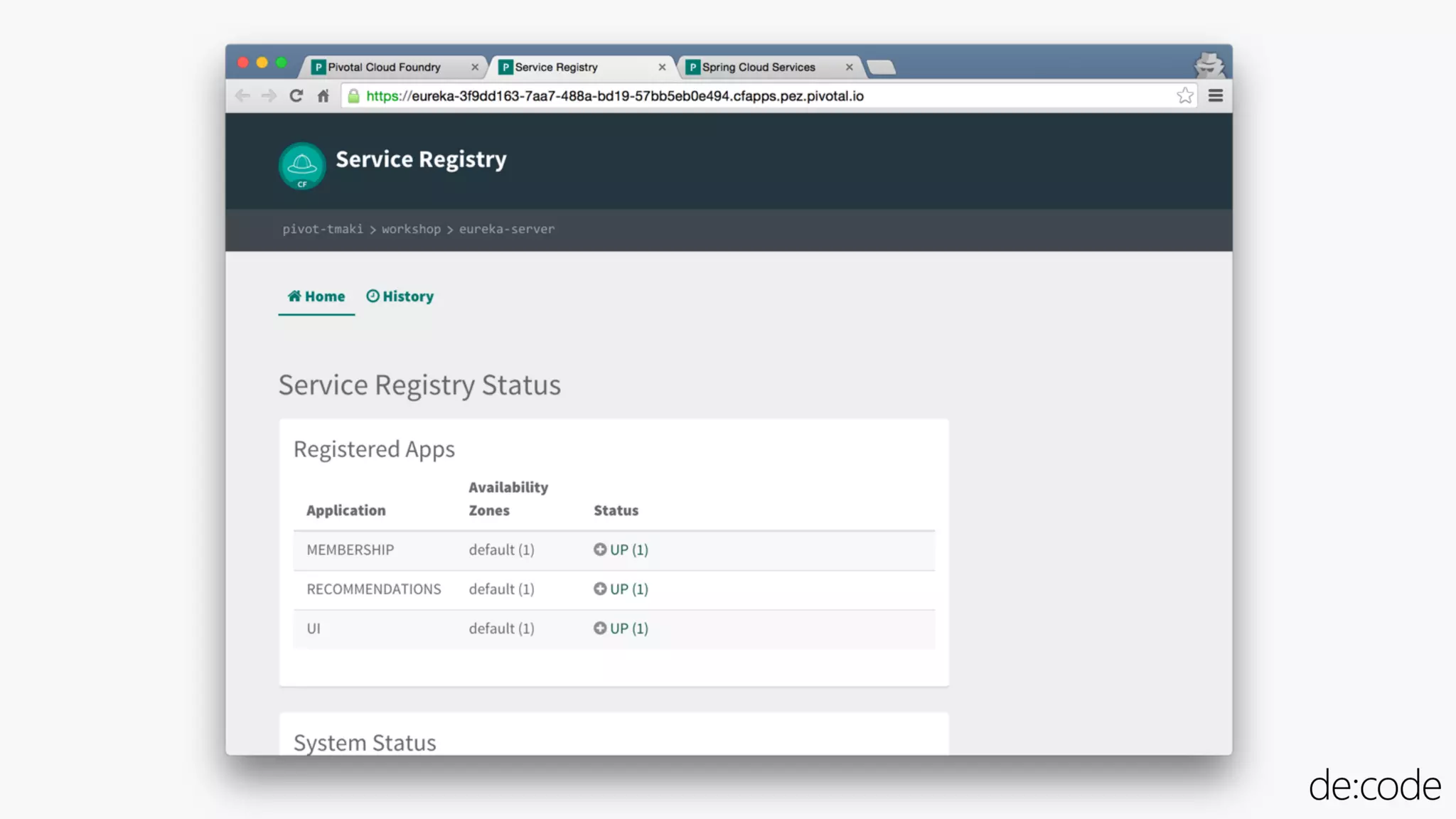
Task: Expand MEMBERSHIP UP (1) status
Action: pyautogui.click(x=621, y=550)
